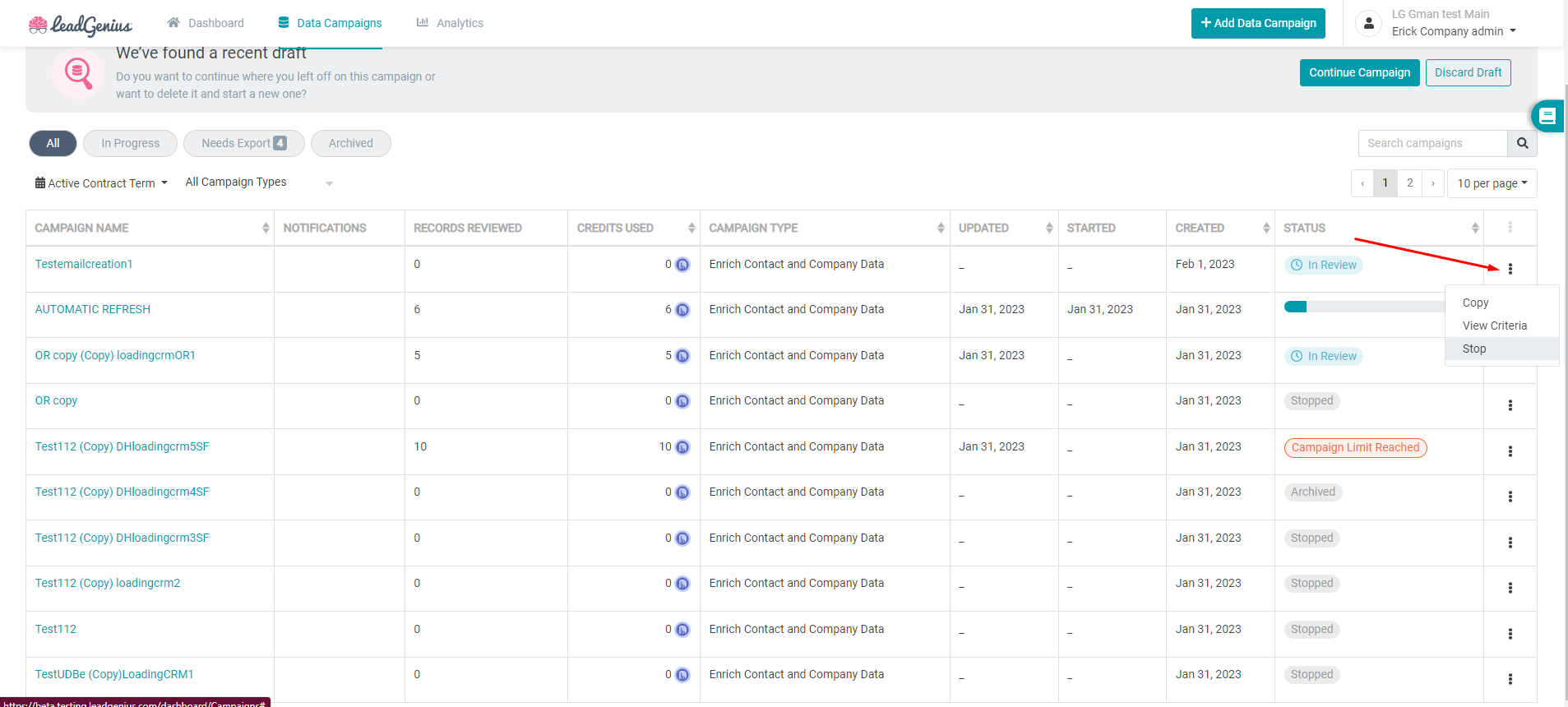Click previous page arrow in pagination

pyautogui.click(x=1362, y=183)
